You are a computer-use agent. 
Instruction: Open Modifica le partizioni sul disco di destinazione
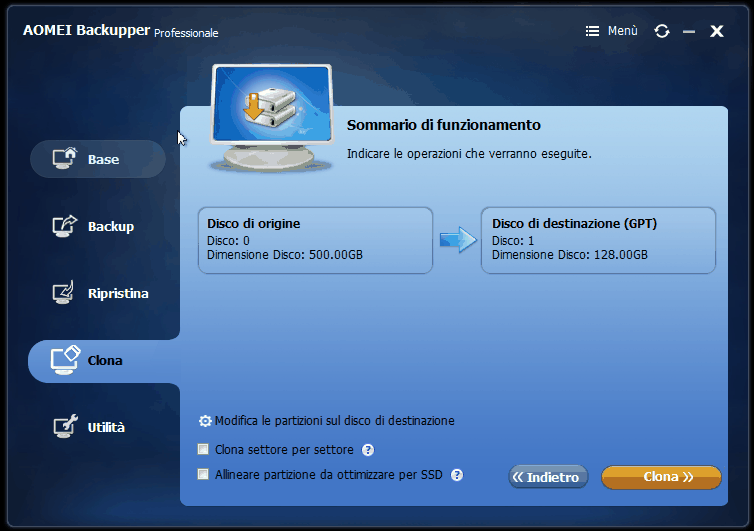click(x=334, y=421)
